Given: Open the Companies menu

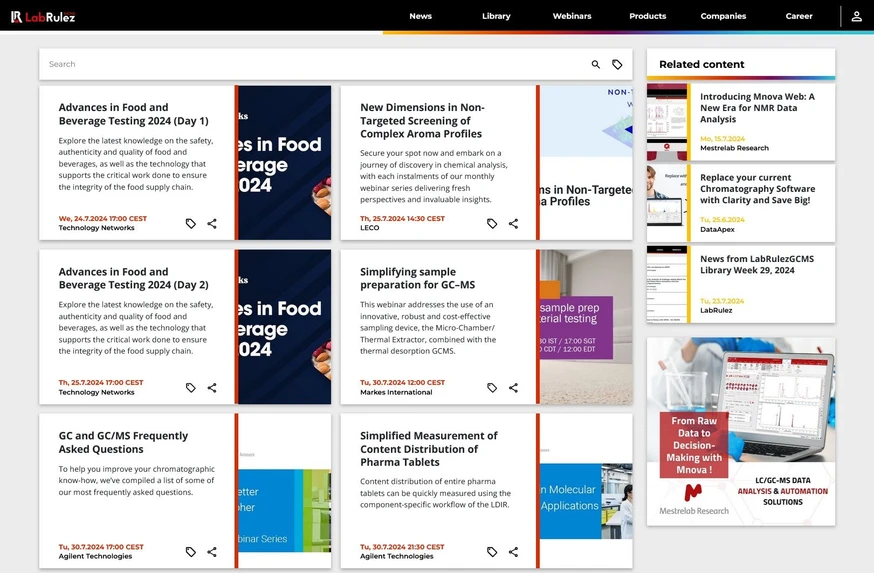Looking at the screenshot, I should click(x=724, y=16).
